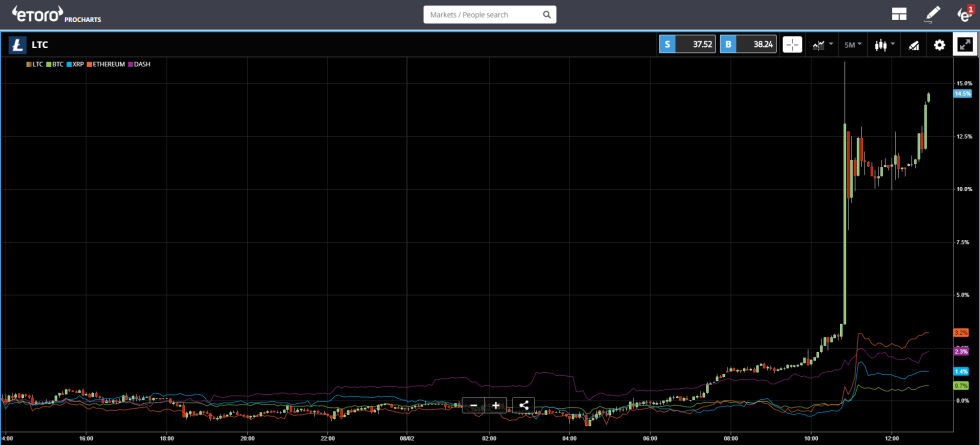Click the eToro ProCharts logo
The height and width of the screenshot is (445, 980).
(57, 14)
